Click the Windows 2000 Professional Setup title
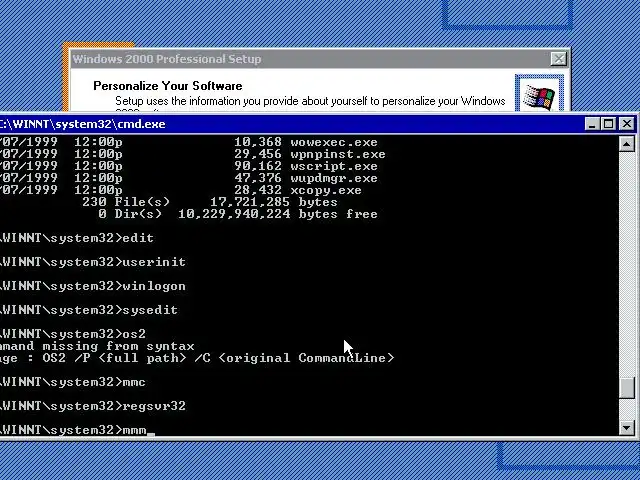 tap(167, 59)
